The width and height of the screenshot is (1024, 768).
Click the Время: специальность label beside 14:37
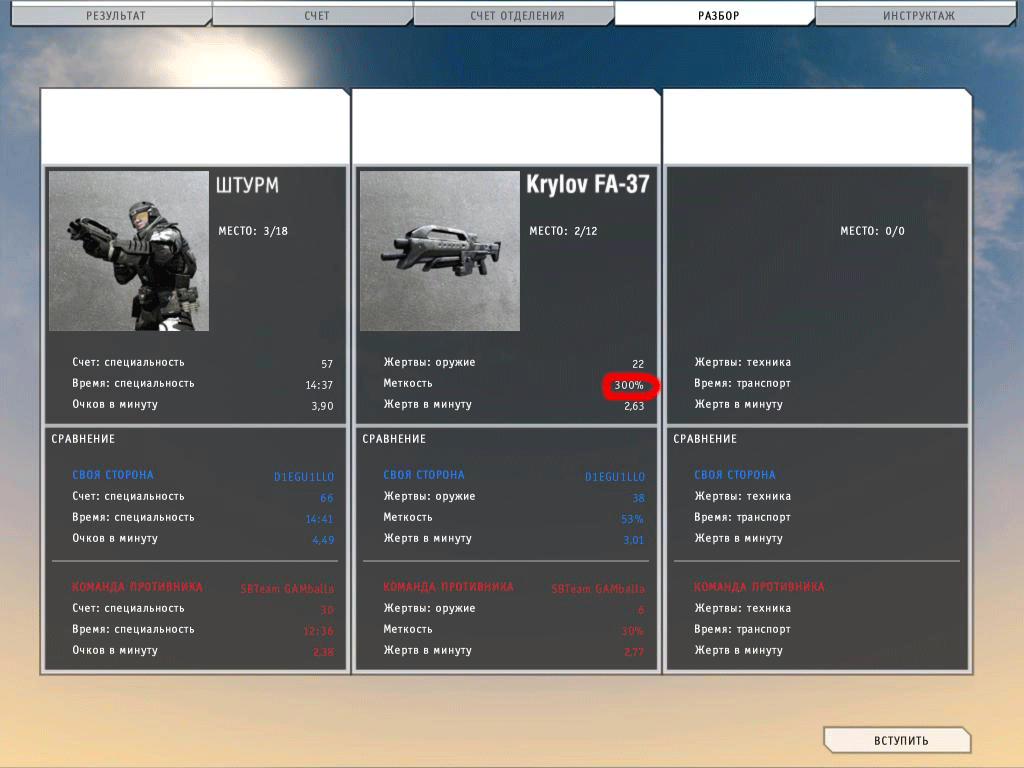(x=133, y=383)
